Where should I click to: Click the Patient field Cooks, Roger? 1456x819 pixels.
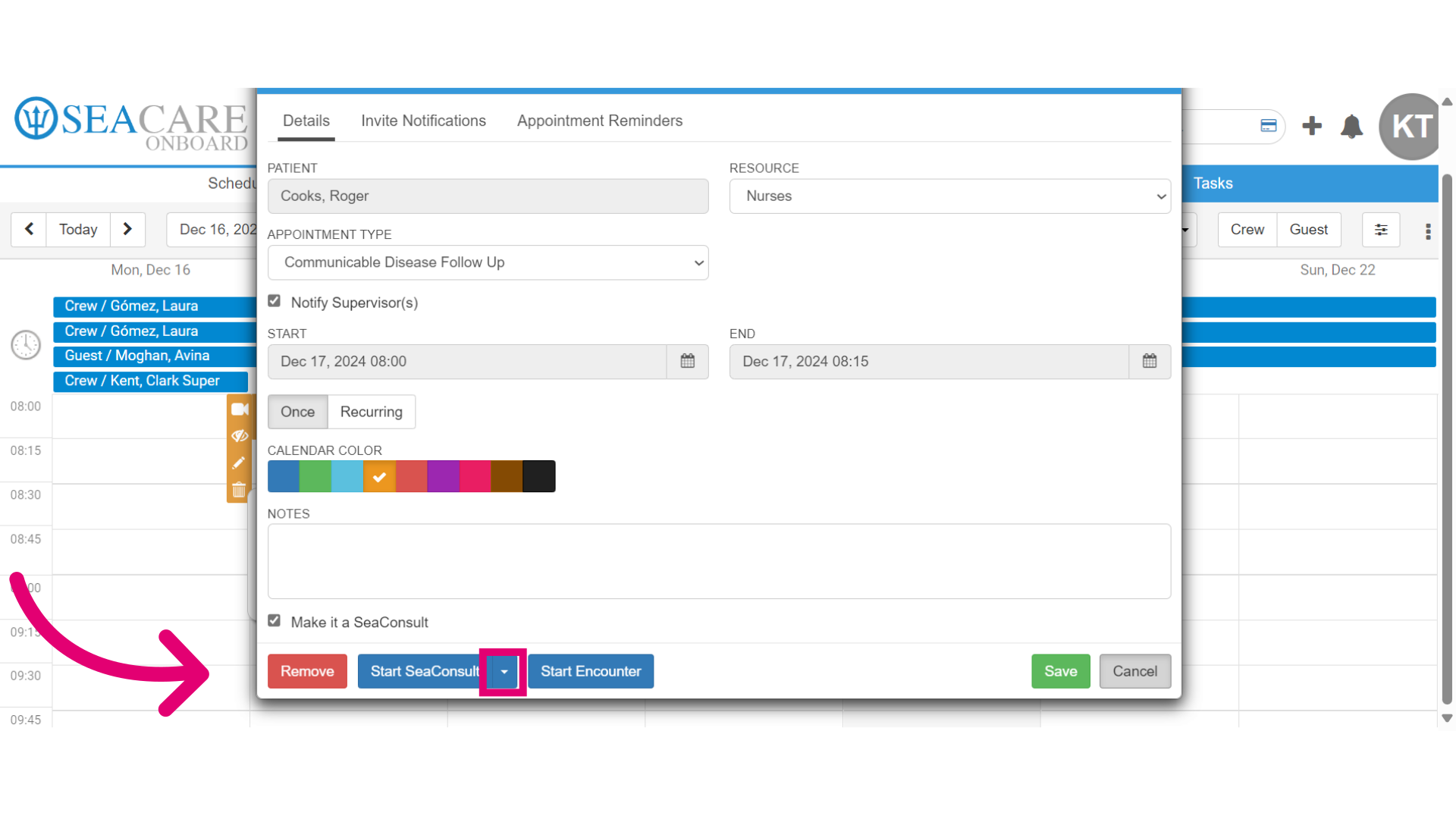click(488, 196)
